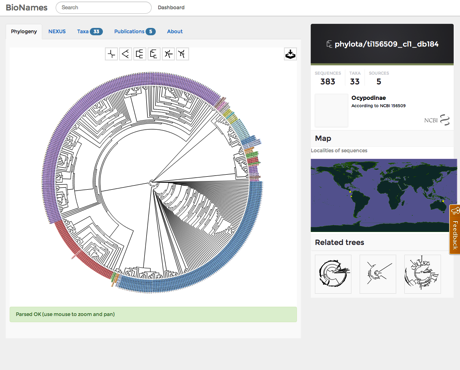
Task: Open the Dashboard link
Action: pos(171,7)
